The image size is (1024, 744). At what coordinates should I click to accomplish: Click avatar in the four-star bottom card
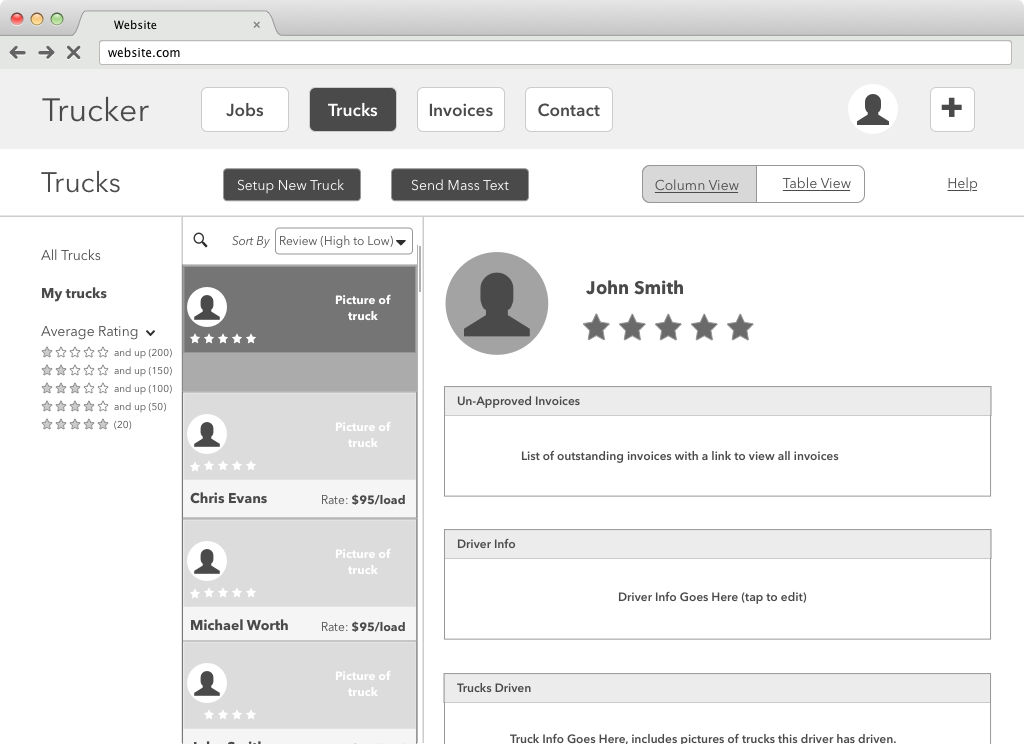click(207, 683)
